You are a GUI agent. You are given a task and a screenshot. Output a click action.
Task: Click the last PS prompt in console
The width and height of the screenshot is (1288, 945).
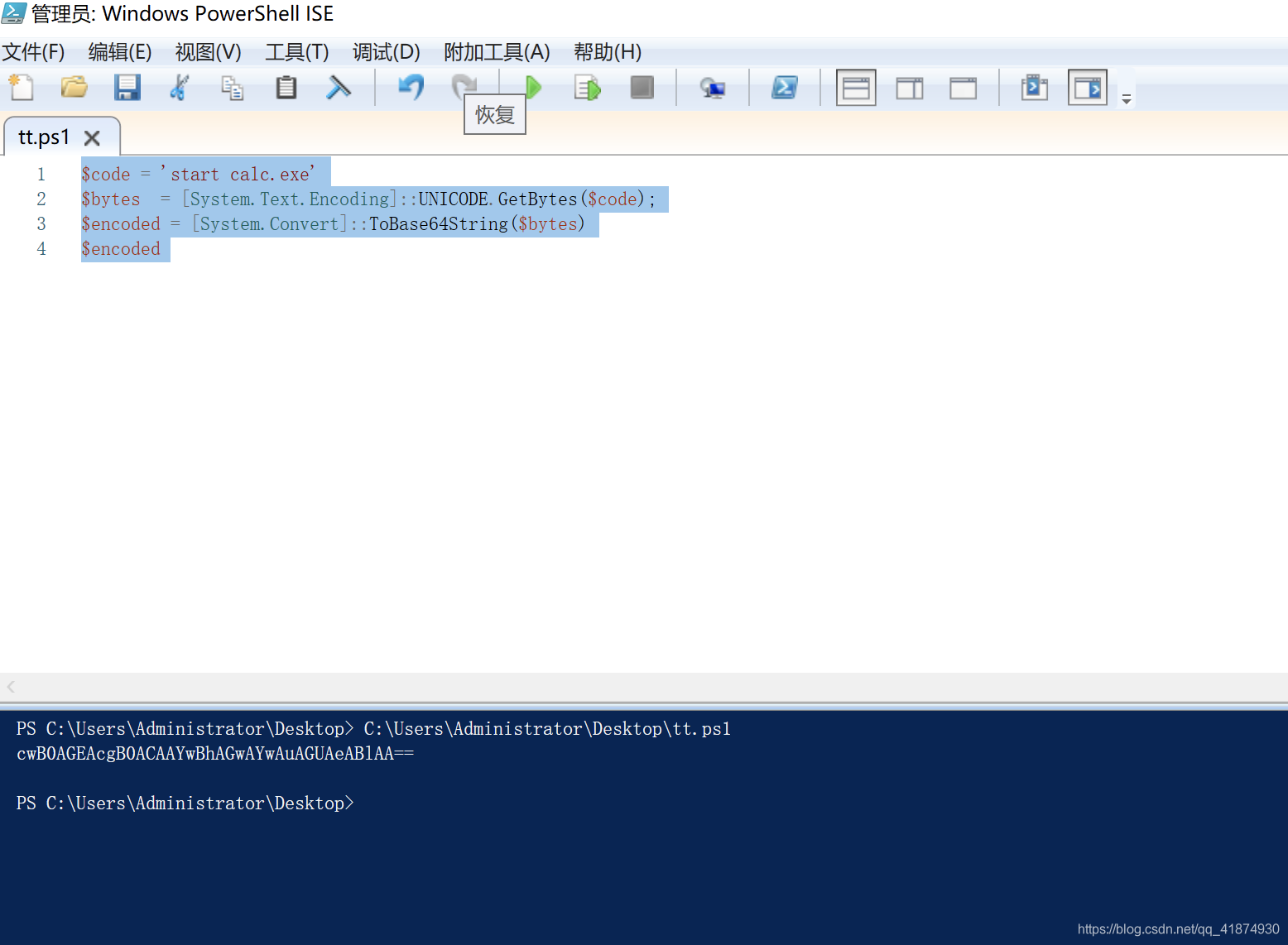pos(185,803)
